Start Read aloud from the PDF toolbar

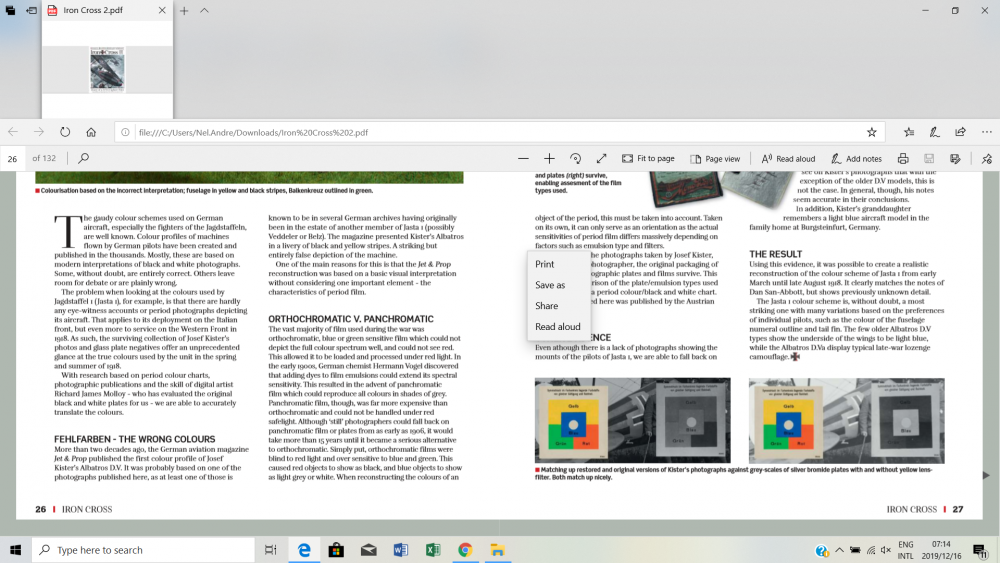pos(788,158)
